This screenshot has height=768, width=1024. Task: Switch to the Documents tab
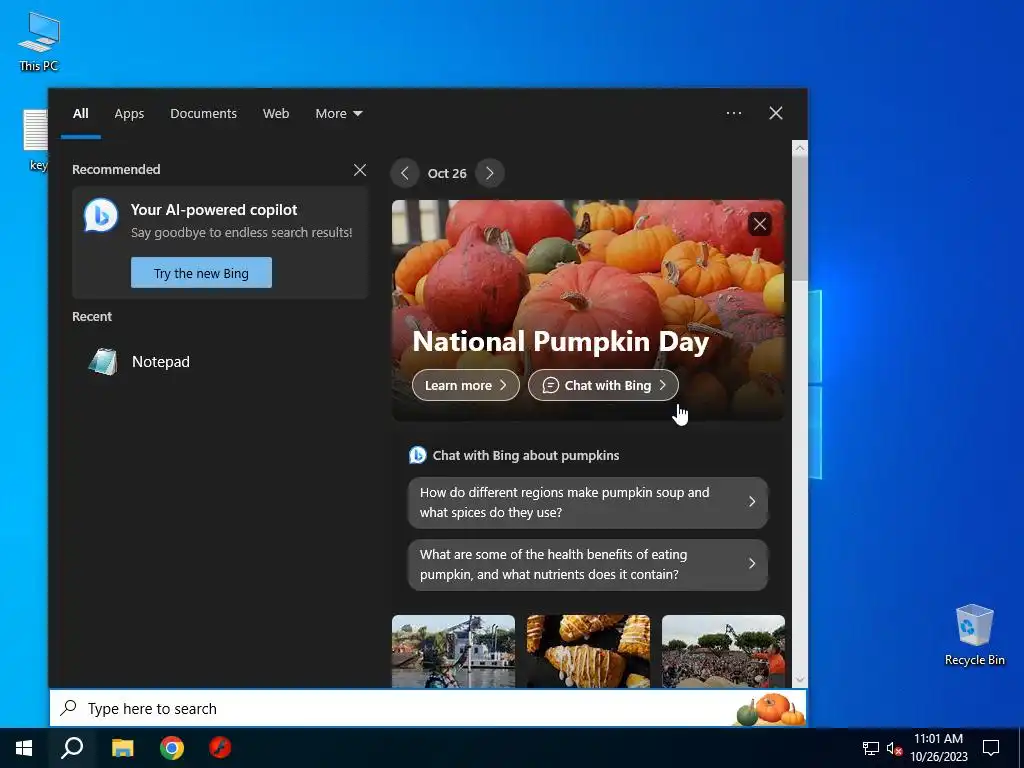(203, 114)
